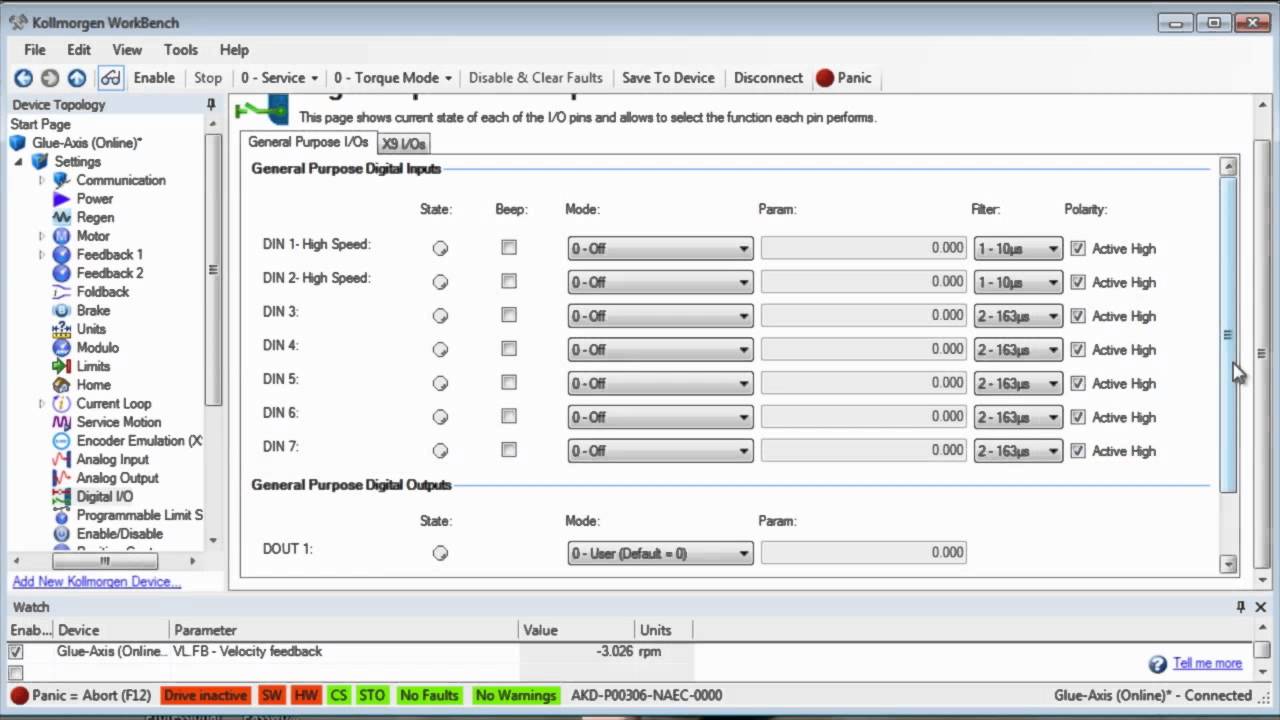Select the Limits icon in tree
The width and height of the screenshot is (1280, 720).
pos(62,366)
